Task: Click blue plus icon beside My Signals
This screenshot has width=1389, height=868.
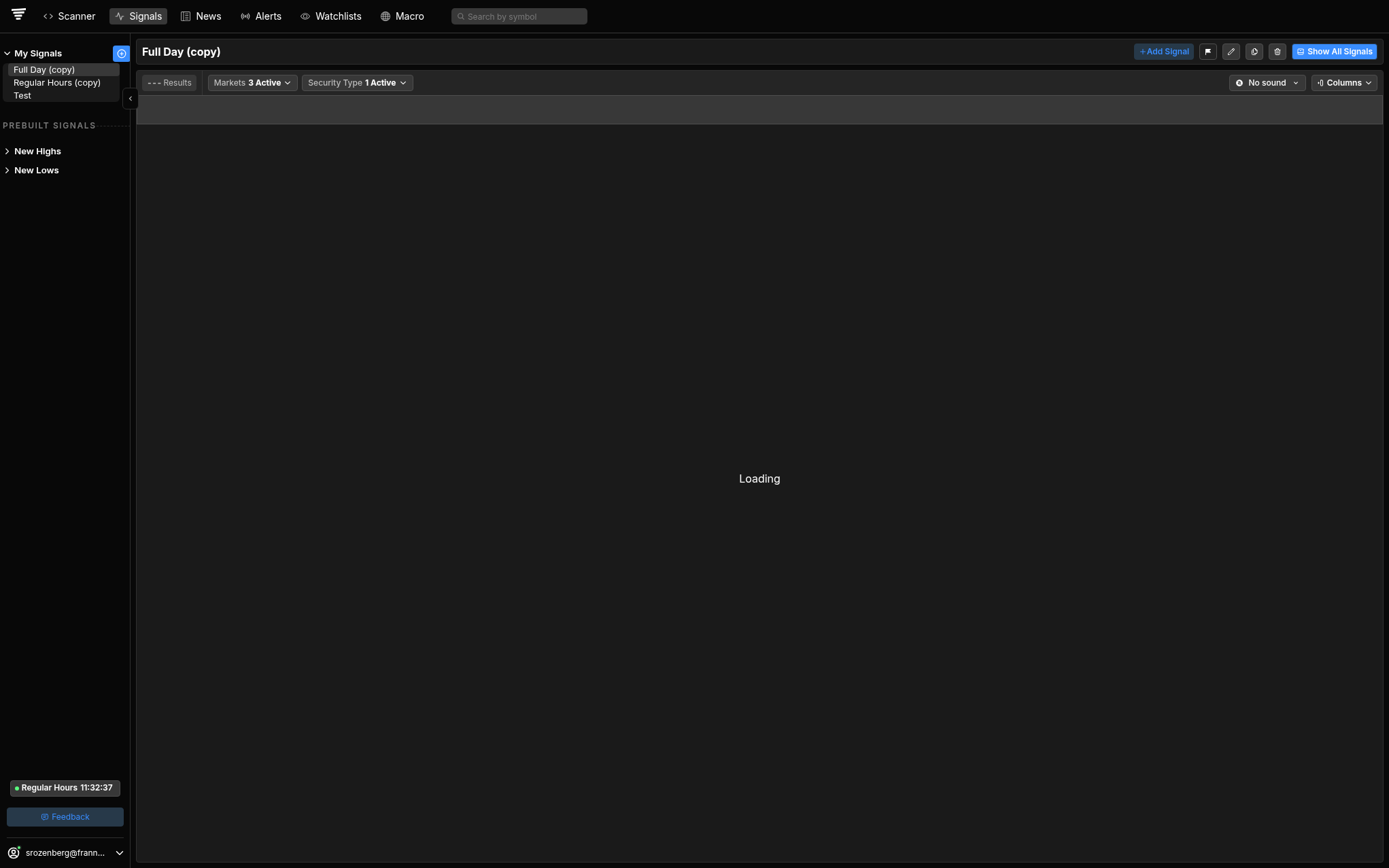Action: (121, 54)
